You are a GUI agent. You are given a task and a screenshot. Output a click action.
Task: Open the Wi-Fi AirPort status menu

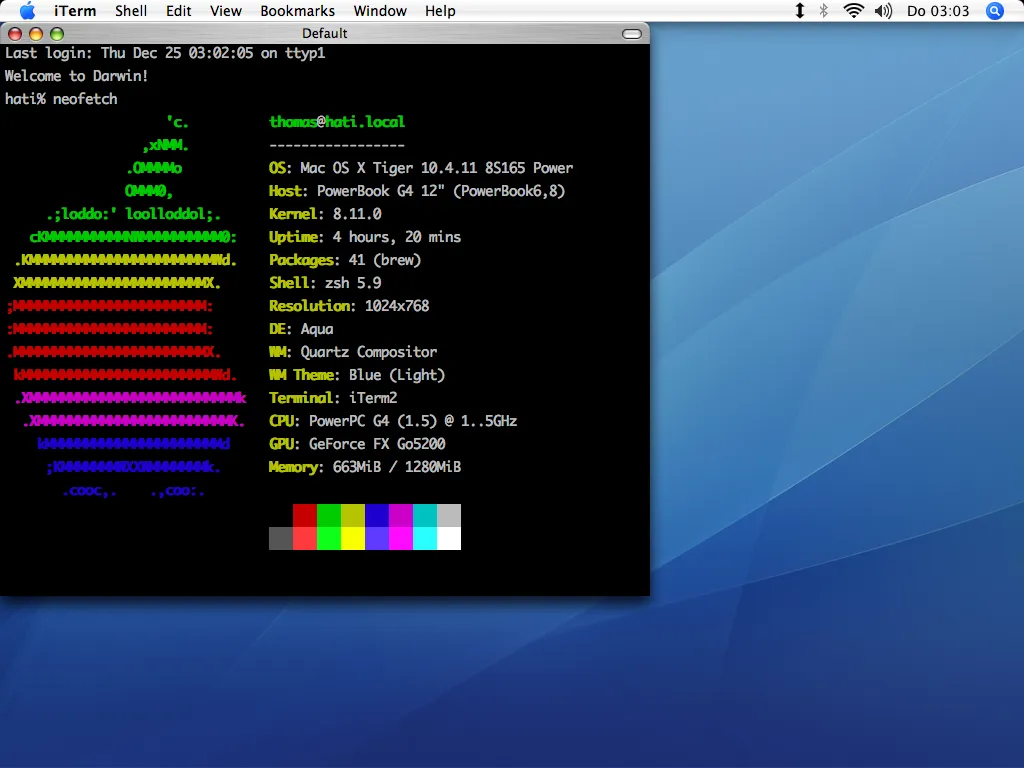(x=853, y=11)
